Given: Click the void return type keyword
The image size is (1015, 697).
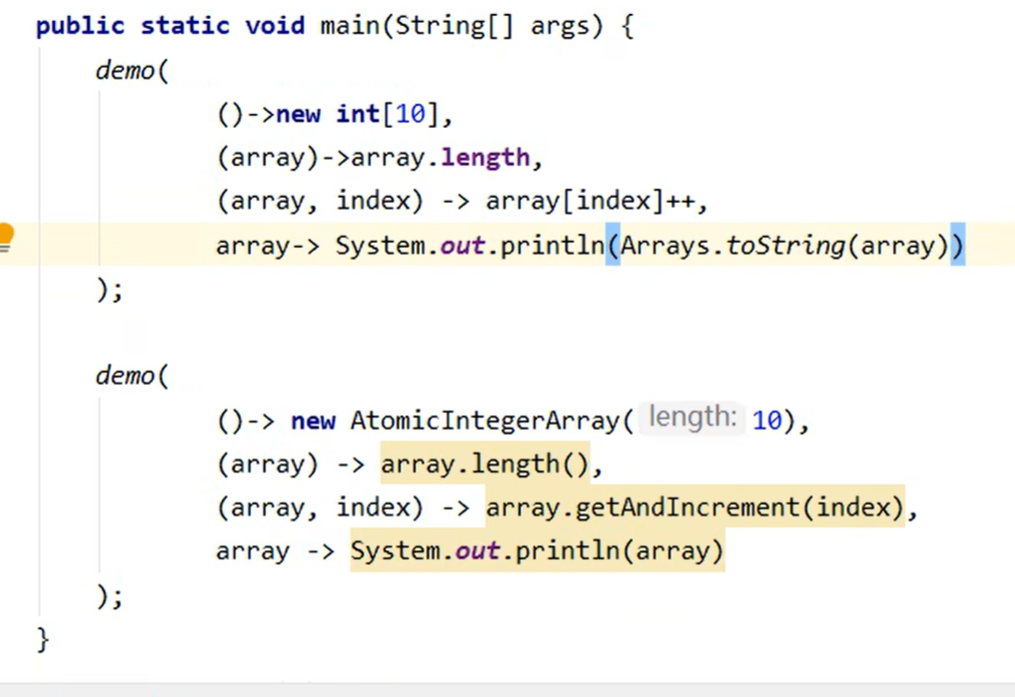Looking at the screenshot, I should (275, 25).
